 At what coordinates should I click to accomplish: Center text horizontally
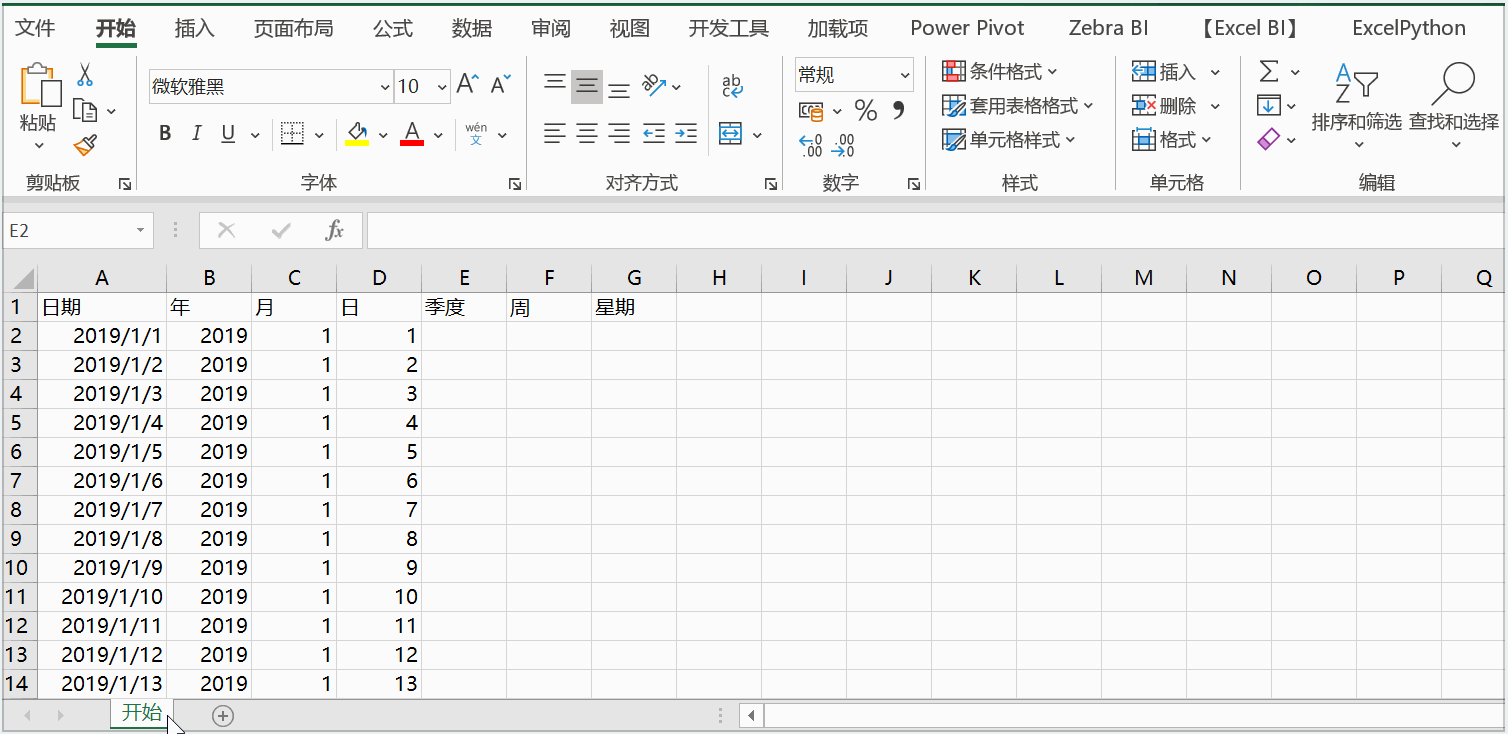coord(587,134)
